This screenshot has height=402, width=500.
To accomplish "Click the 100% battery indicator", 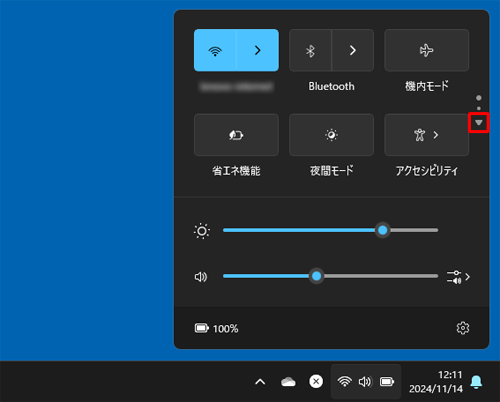I will click(x=216, y=328).
